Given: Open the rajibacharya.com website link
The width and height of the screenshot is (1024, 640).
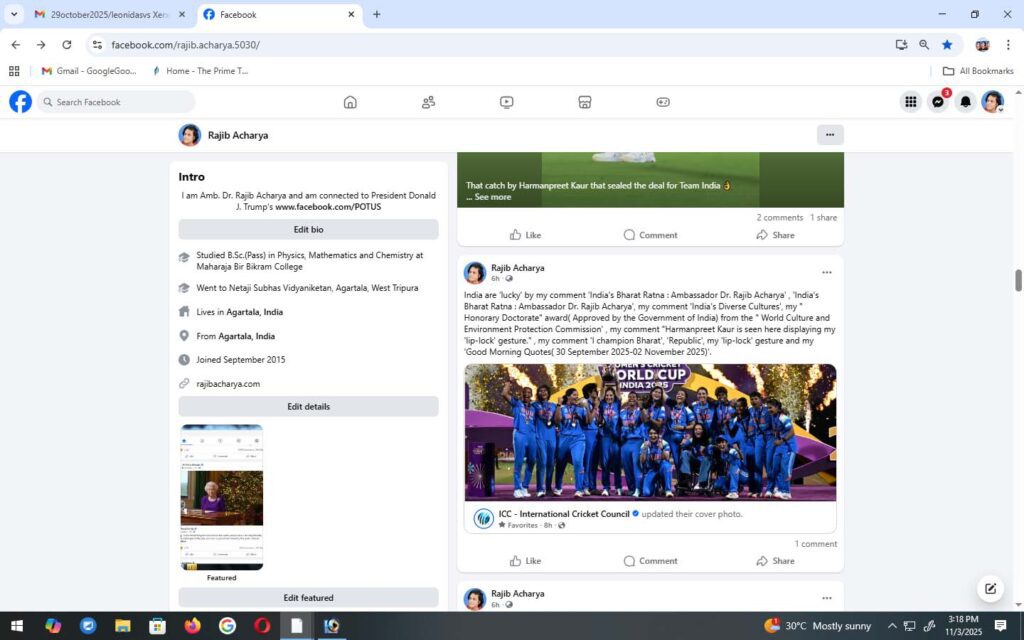Looking at the screenshot, I should point(228,384).
